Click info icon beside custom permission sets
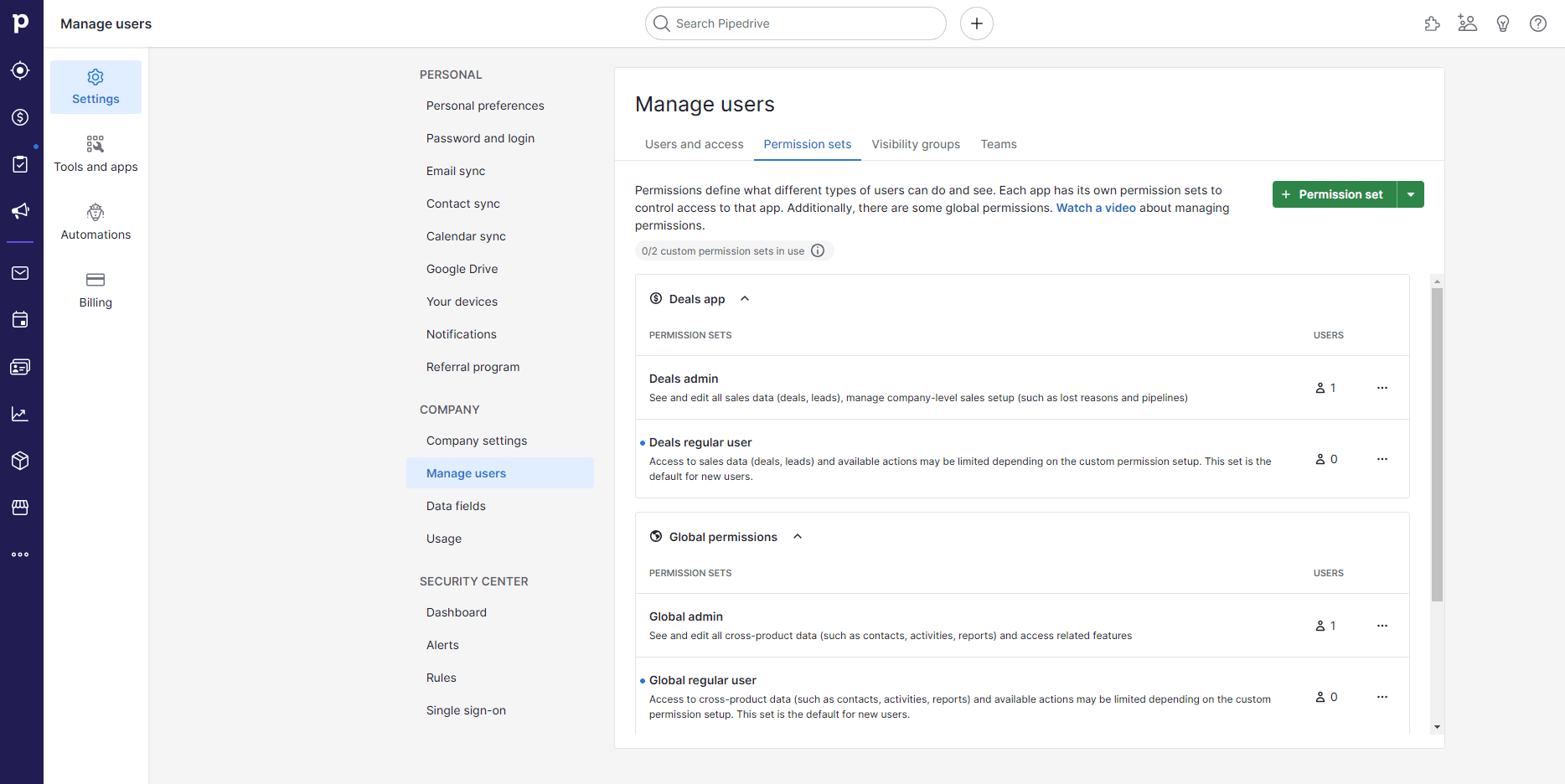This screenshot has width=1565, height=784. pos(818,250)
